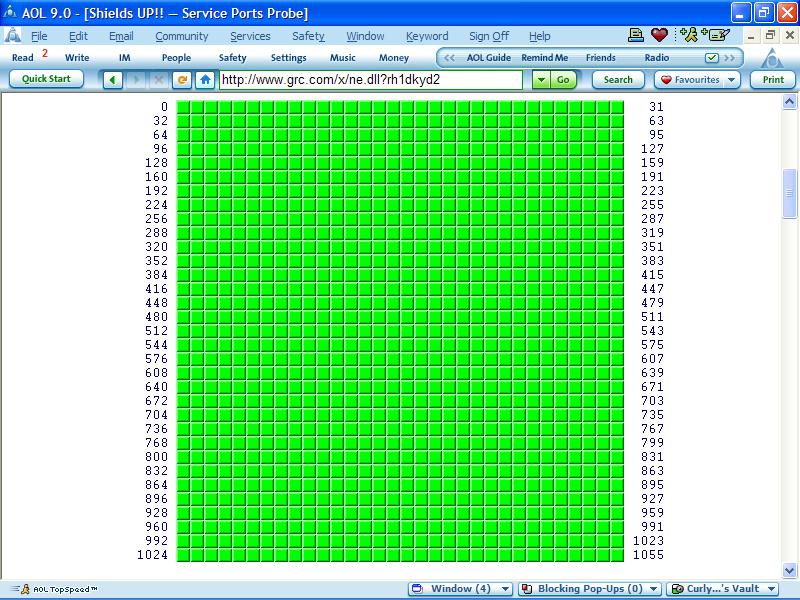
Task: Click Safety toolbar button
Action: point(232,58)
